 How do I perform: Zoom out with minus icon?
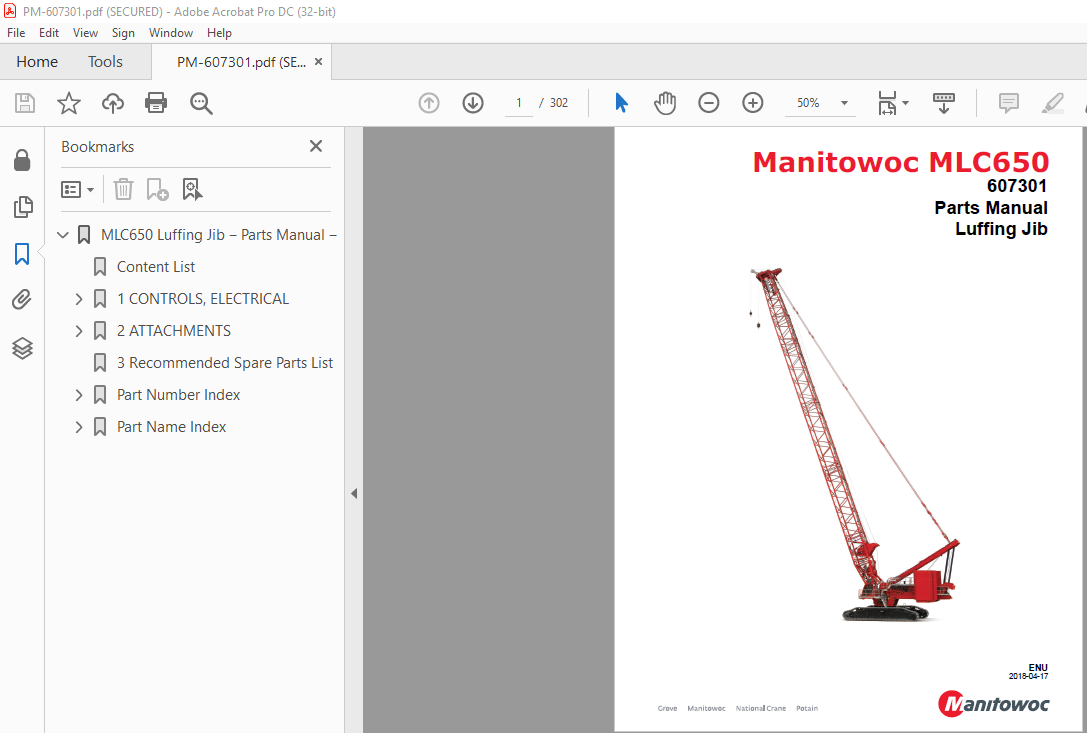708,103
